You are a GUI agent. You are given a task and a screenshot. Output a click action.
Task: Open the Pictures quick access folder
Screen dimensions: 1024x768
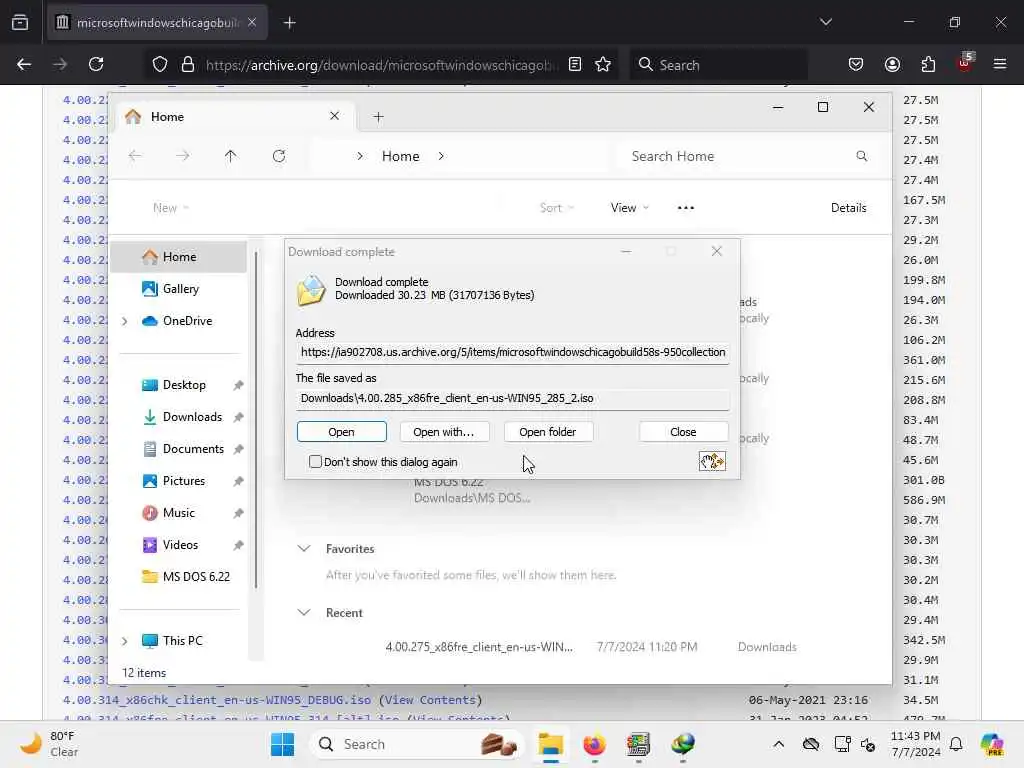click(x=183, y=481)
